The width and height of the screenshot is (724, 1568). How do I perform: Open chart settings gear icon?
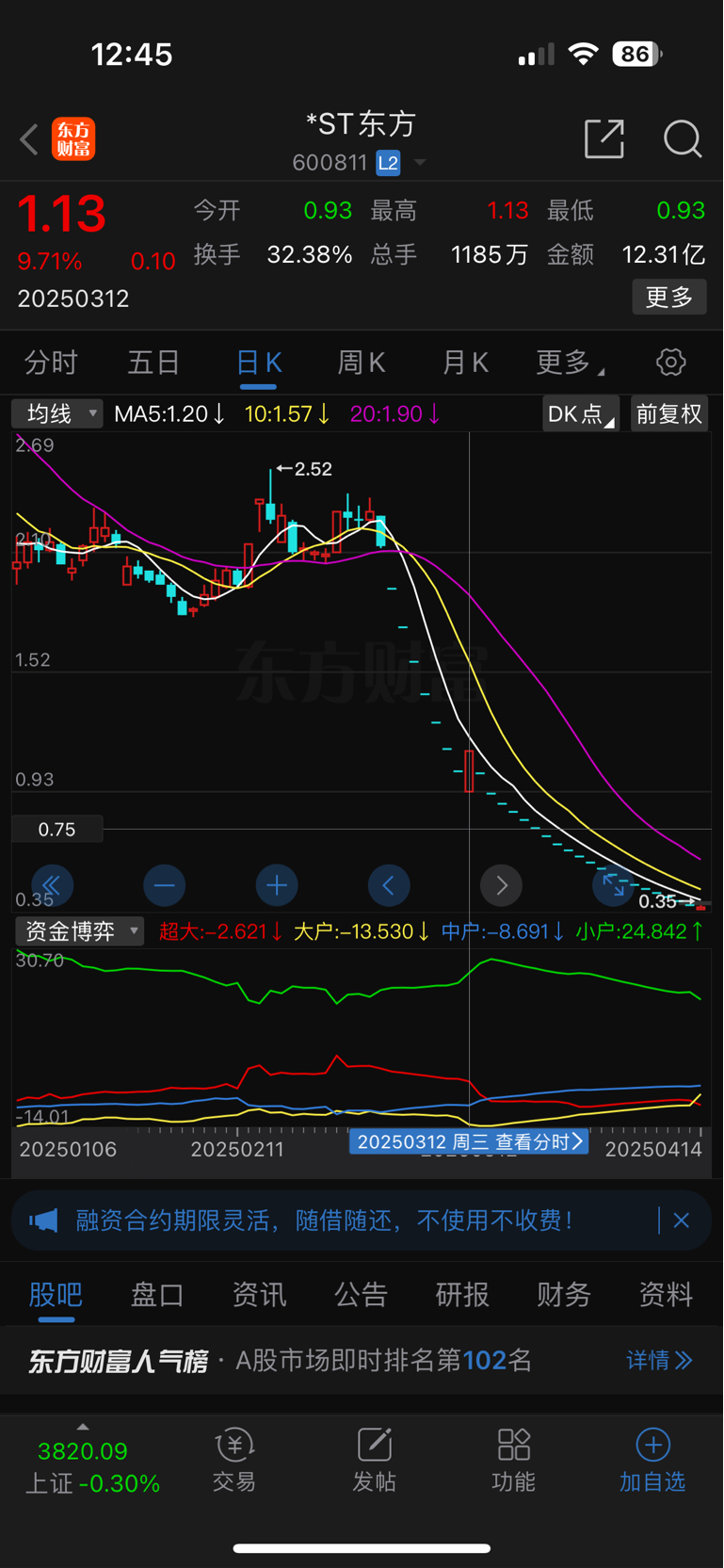[x=670, y=362]
